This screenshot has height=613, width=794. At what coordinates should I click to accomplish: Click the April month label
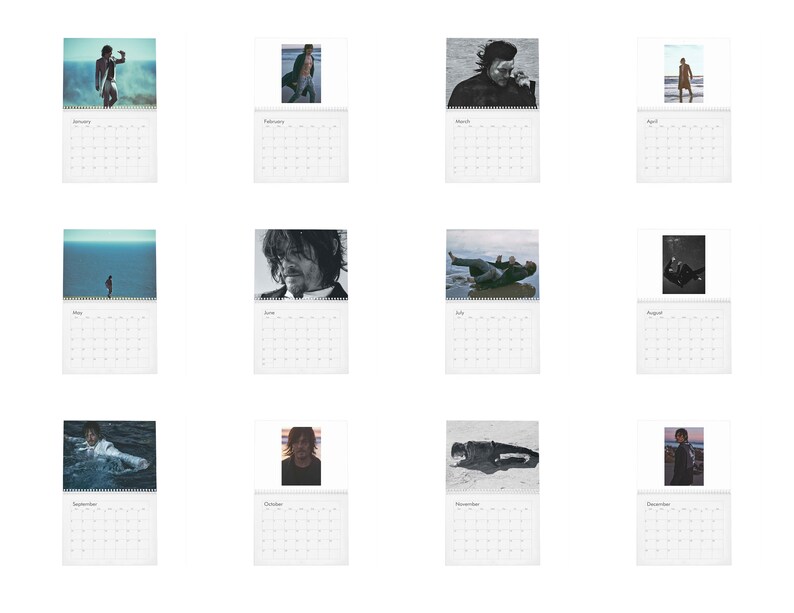click(652, 121)
